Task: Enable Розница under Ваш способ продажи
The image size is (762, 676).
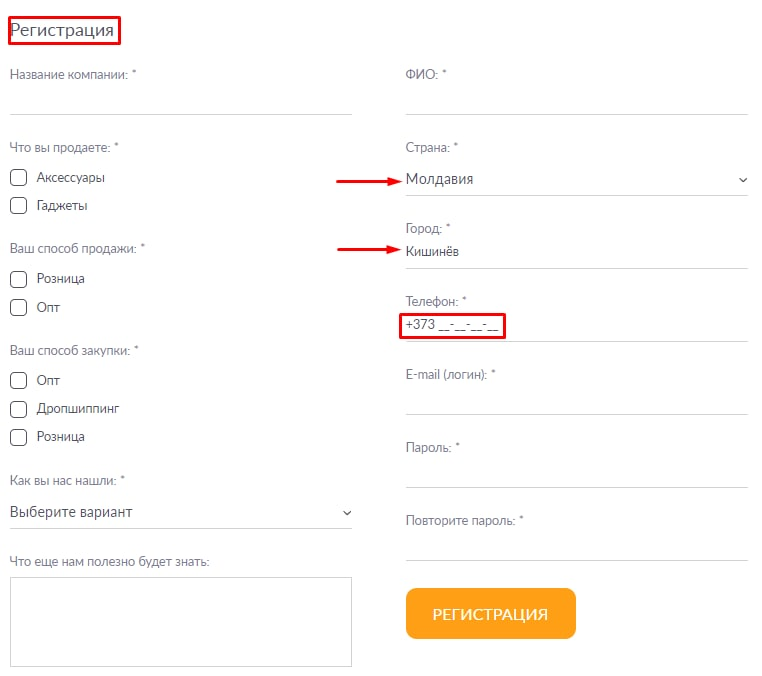Action: click(x=18, y=279)
